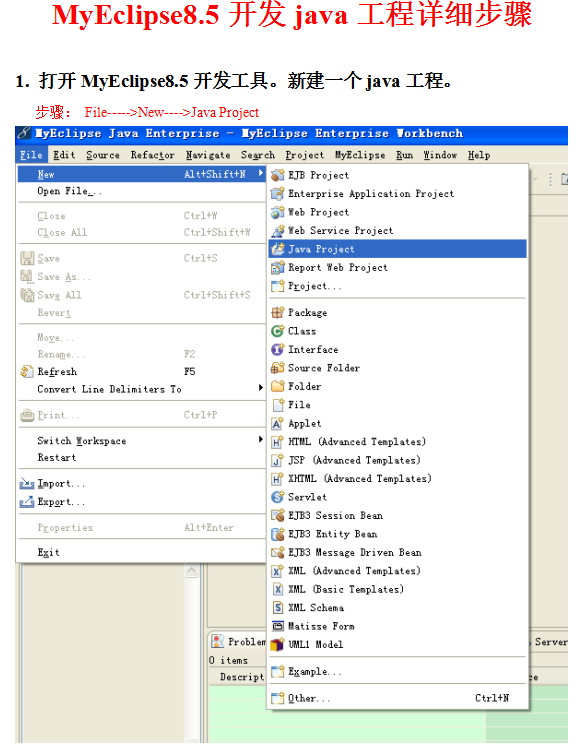Click the EJB Project icon

click(278, 175)
